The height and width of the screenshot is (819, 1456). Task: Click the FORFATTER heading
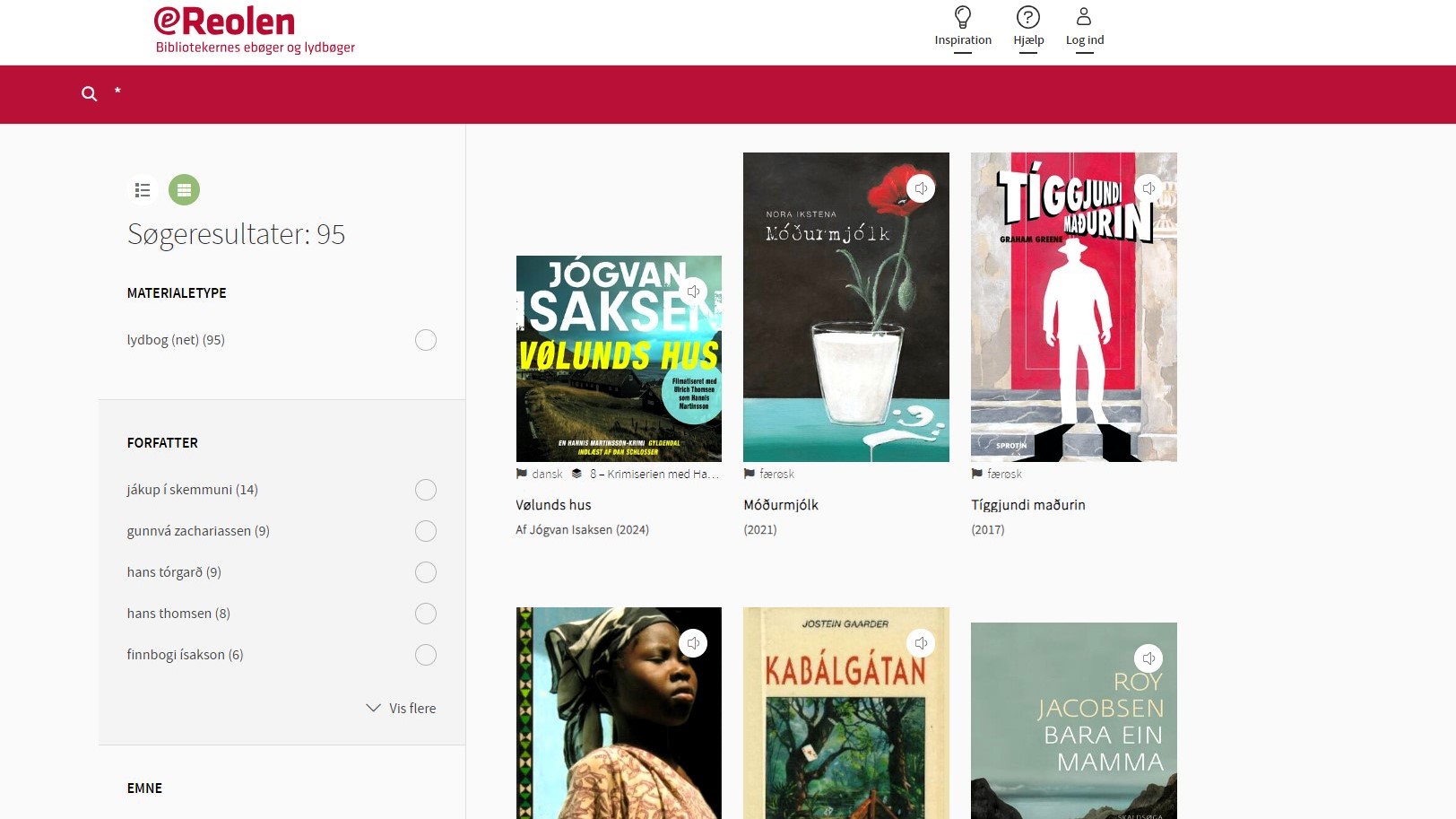[x=162, y=443]
